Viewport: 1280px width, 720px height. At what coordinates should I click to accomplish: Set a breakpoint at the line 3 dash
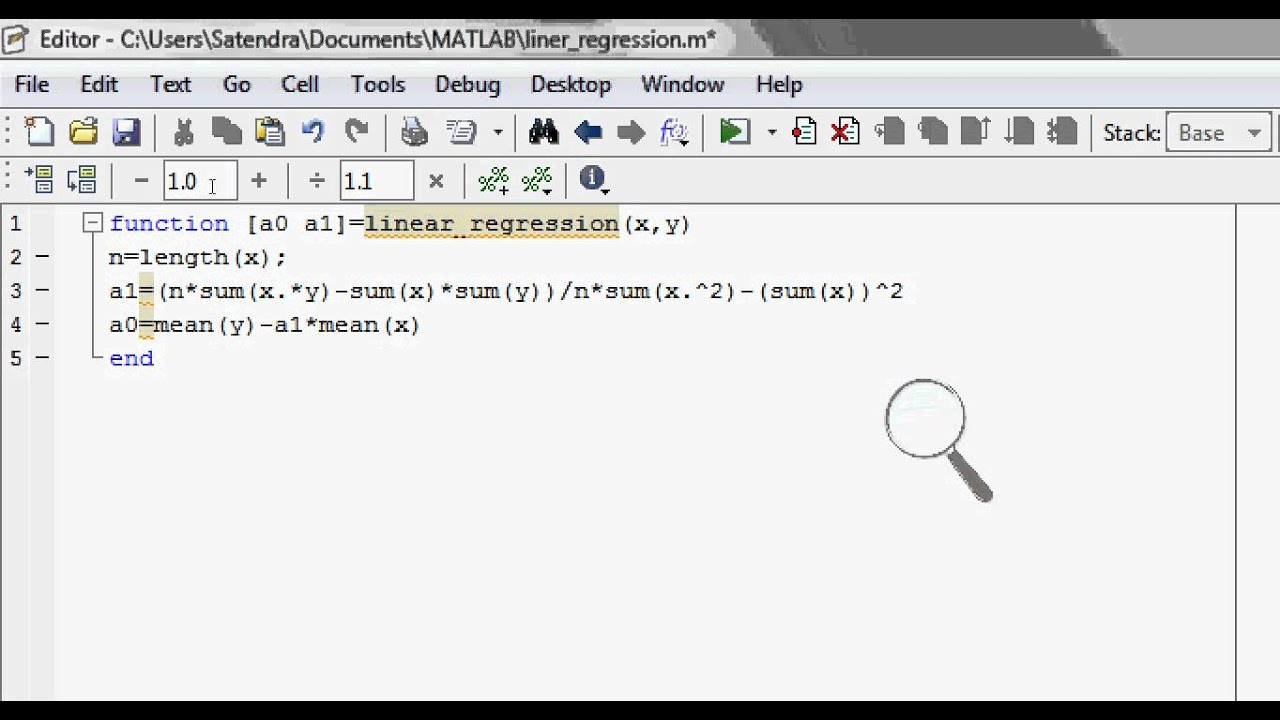click(x=42, y=291)
